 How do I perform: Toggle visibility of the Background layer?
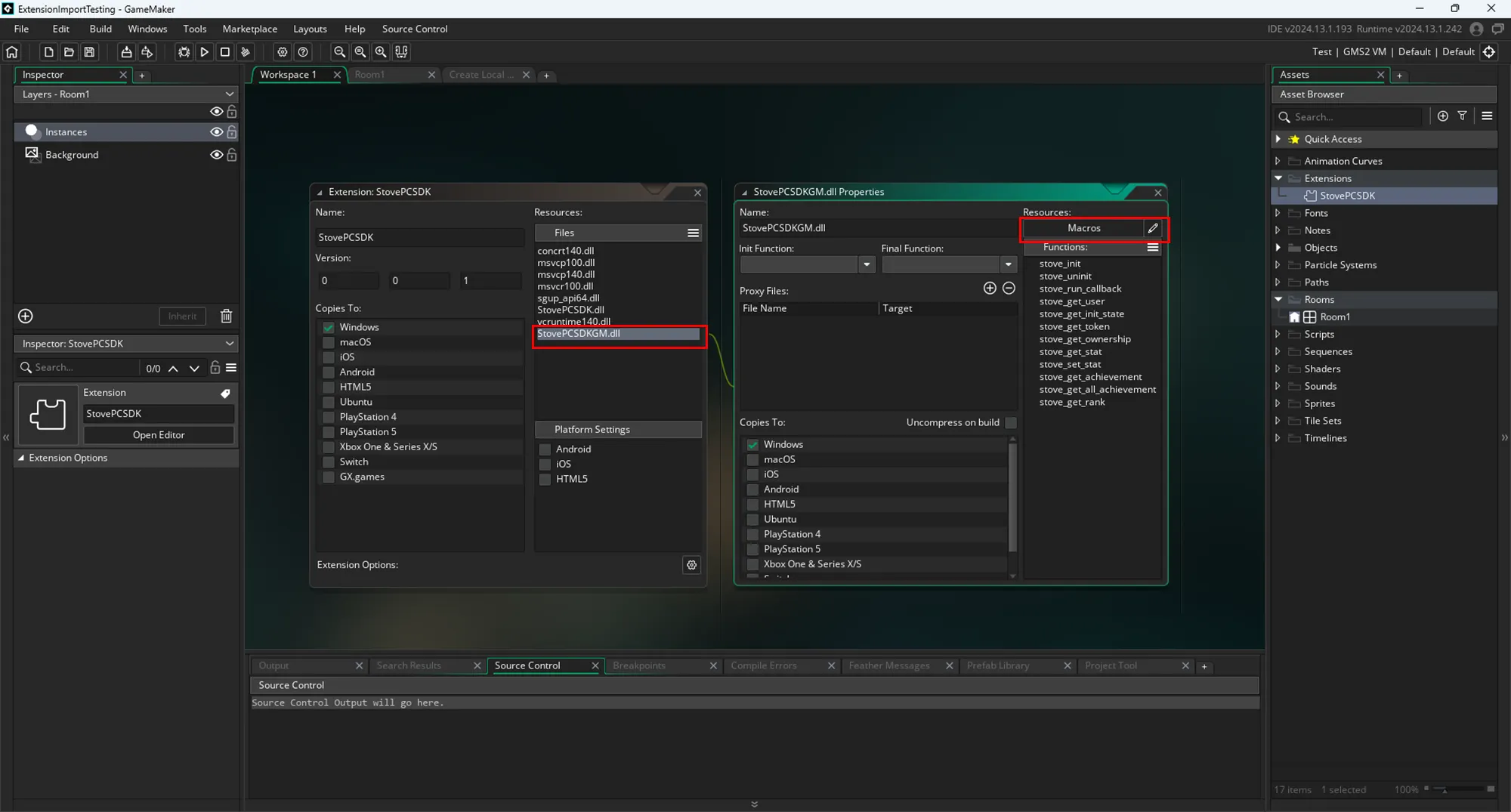coord(216,155)
